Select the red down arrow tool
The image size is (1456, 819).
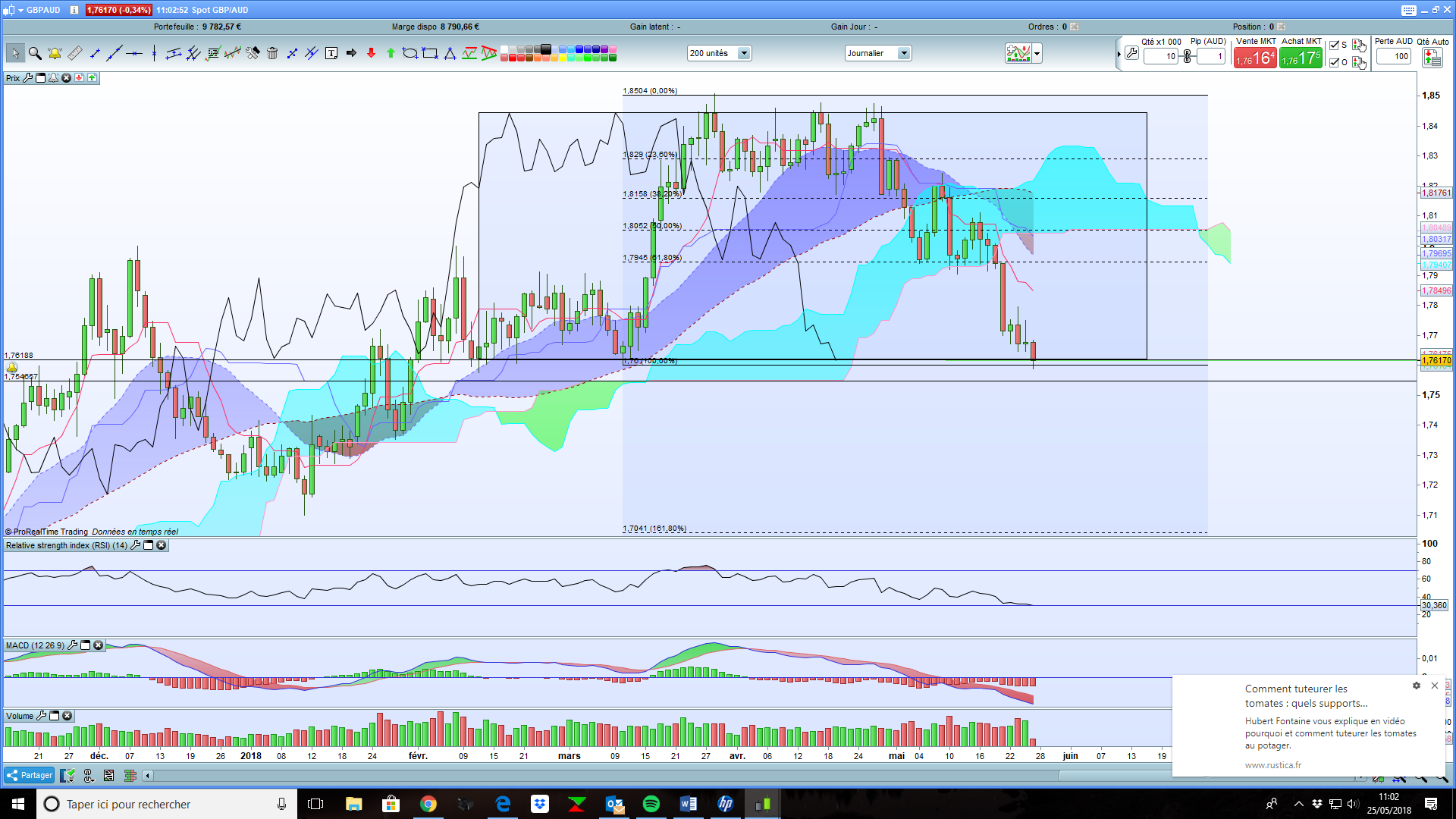tap(371, 53)
